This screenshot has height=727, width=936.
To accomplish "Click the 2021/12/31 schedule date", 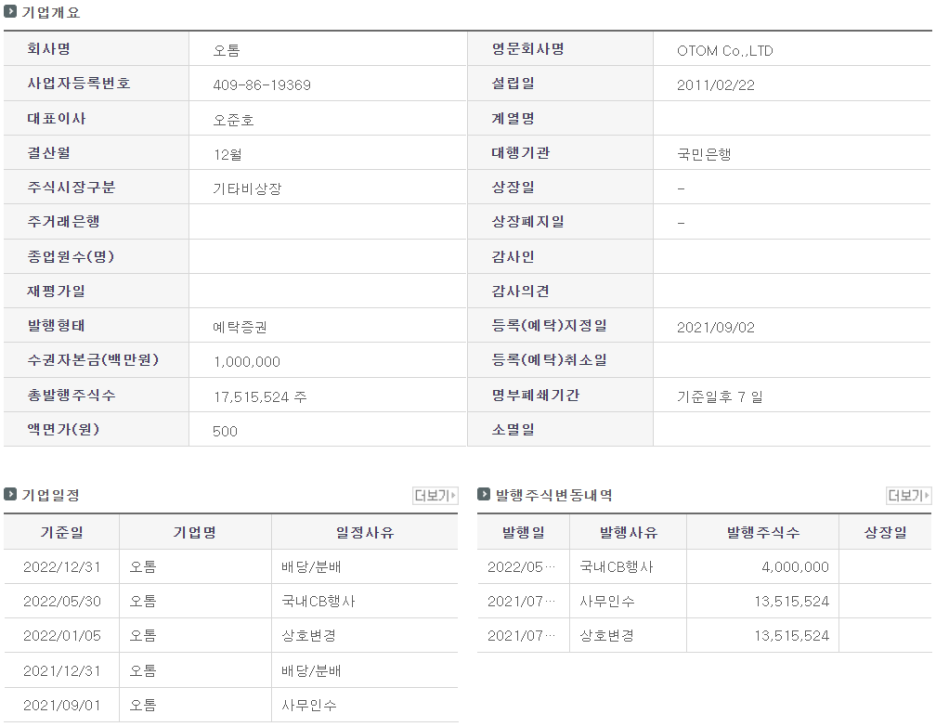I will (62, 671).
